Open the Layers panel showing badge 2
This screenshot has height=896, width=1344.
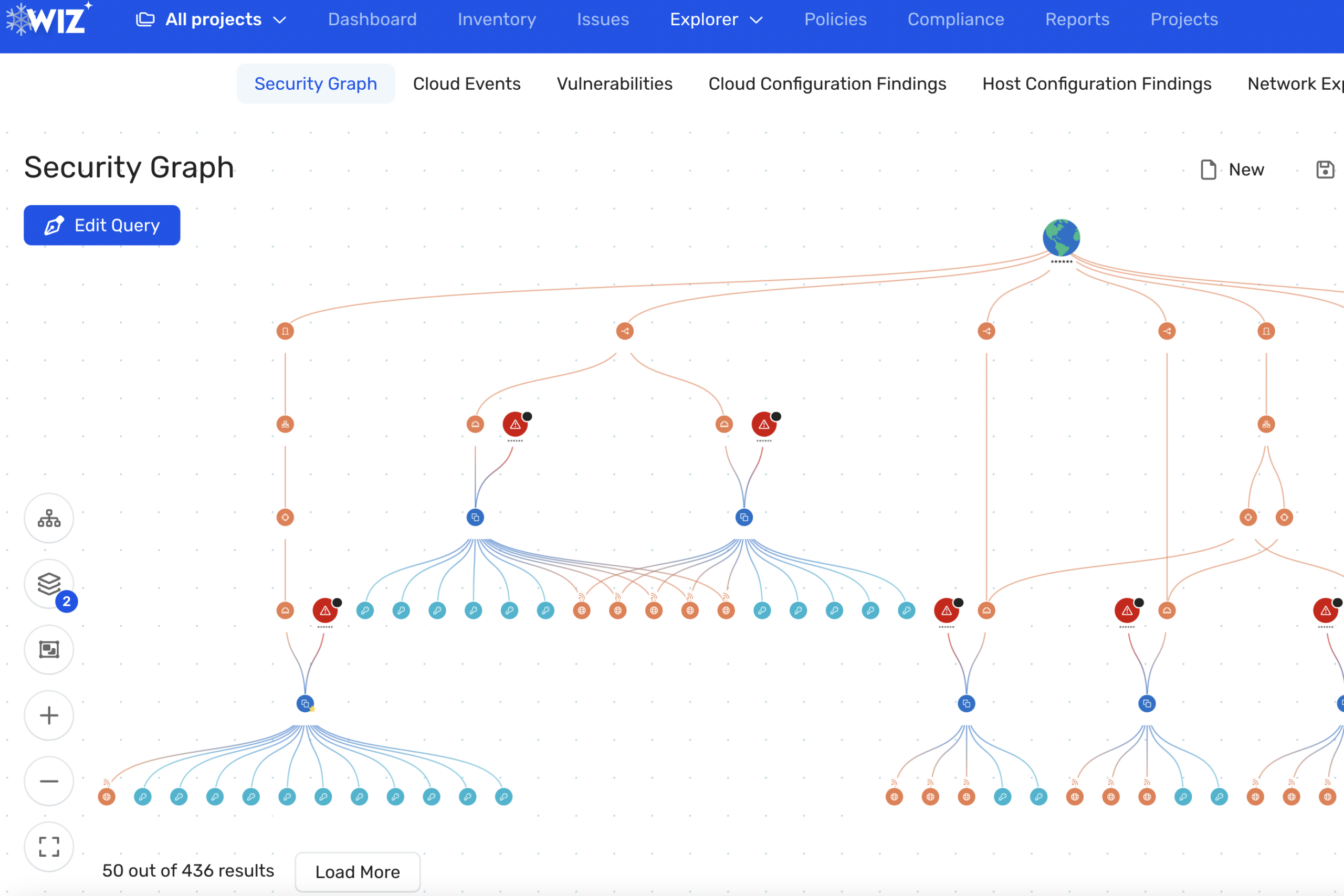click(49, 584)
